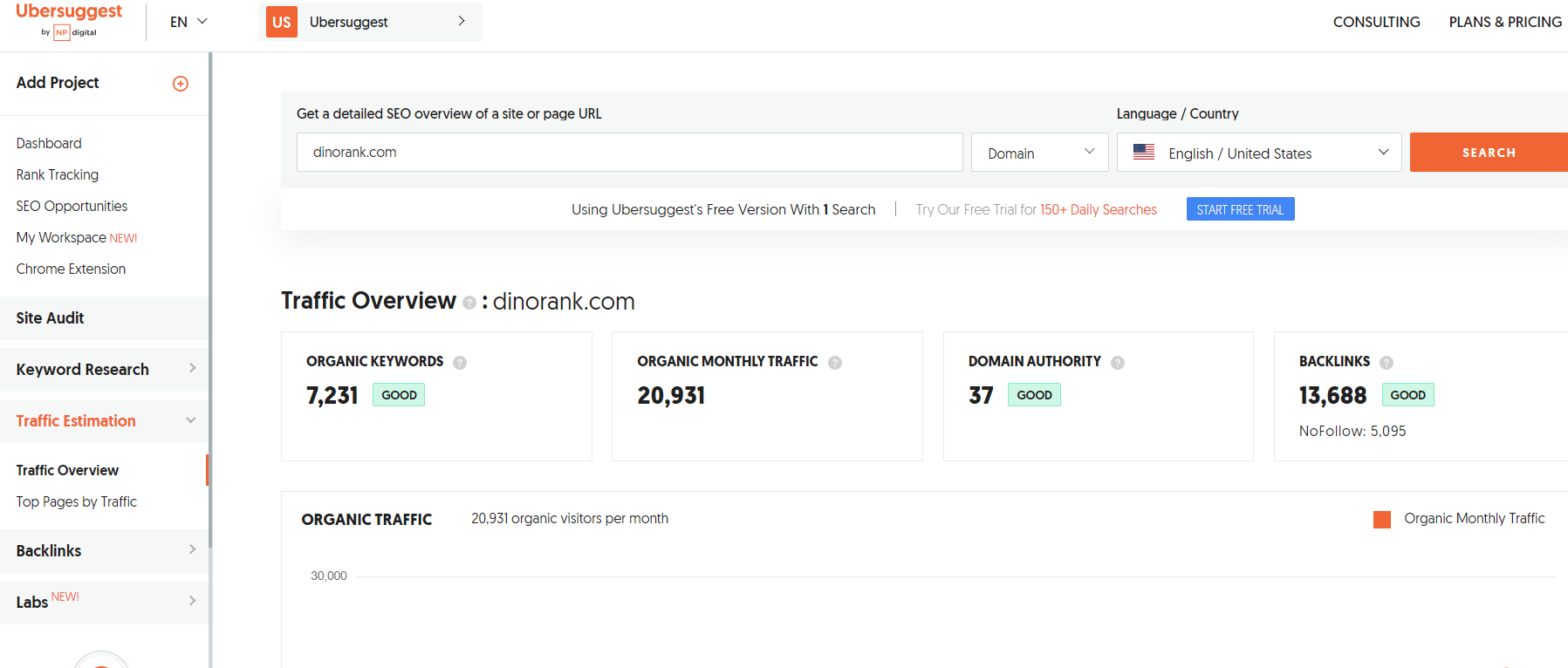Open CONSULTING link in header
The width and height of the screenshot is (1568, 668).
(1376, 22)
